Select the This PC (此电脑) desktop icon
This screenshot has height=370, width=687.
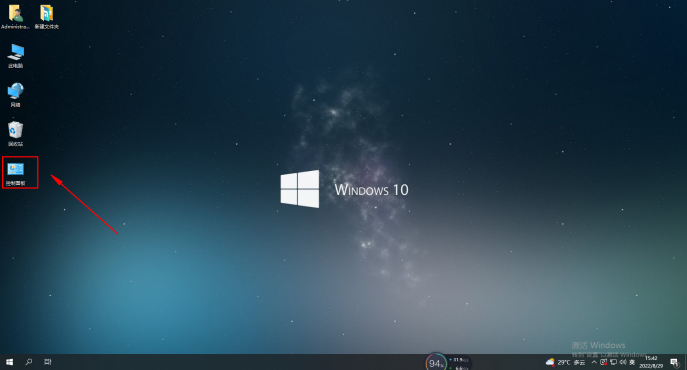coord(16,56)
